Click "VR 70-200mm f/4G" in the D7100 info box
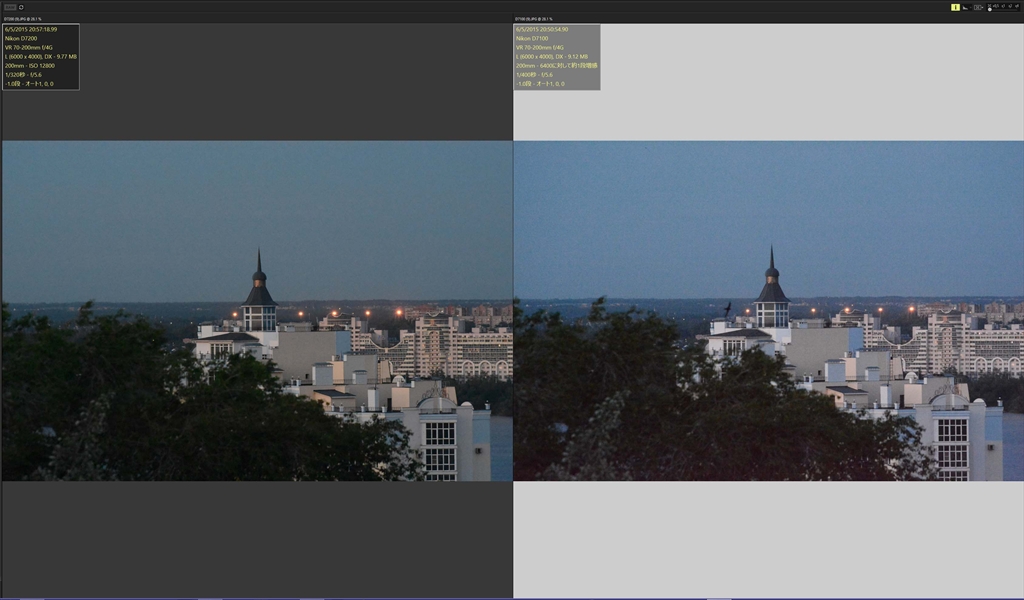The width and height of the screenshot is (1024, 600). pyautogui.click(x=540, y=48)
